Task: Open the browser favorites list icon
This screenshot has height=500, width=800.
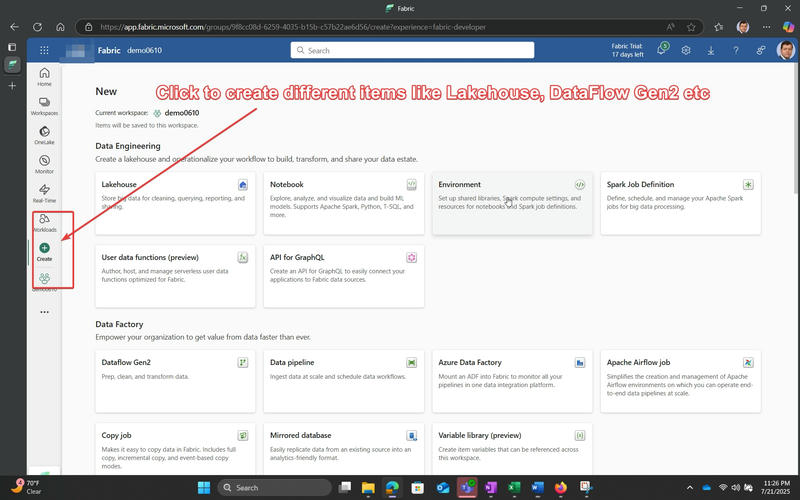Action: point(719,27)
